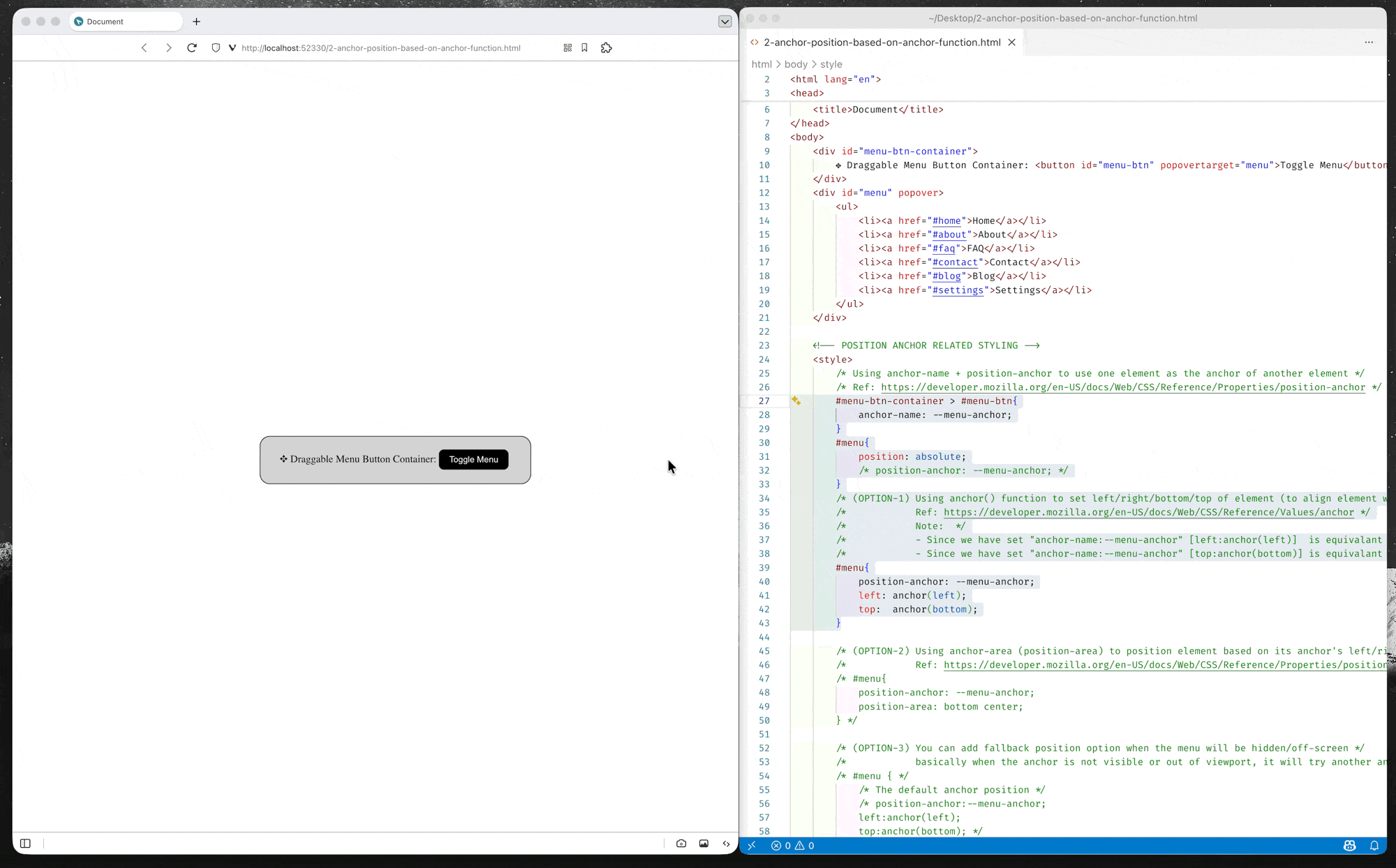Open Copilot icon in VS Code status bar

click(x=1349, y=846)
